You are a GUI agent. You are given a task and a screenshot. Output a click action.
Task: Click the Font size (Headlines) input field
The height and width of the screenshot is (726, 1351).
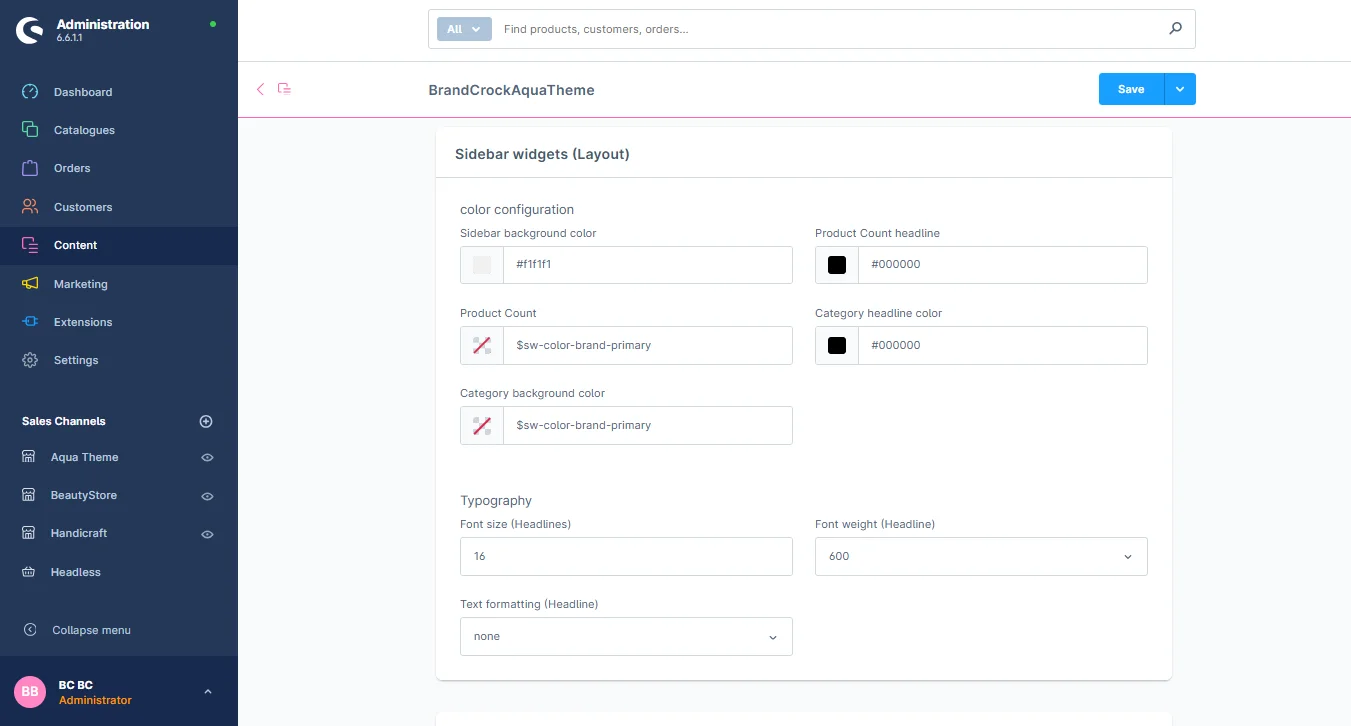tap(626, 556)
